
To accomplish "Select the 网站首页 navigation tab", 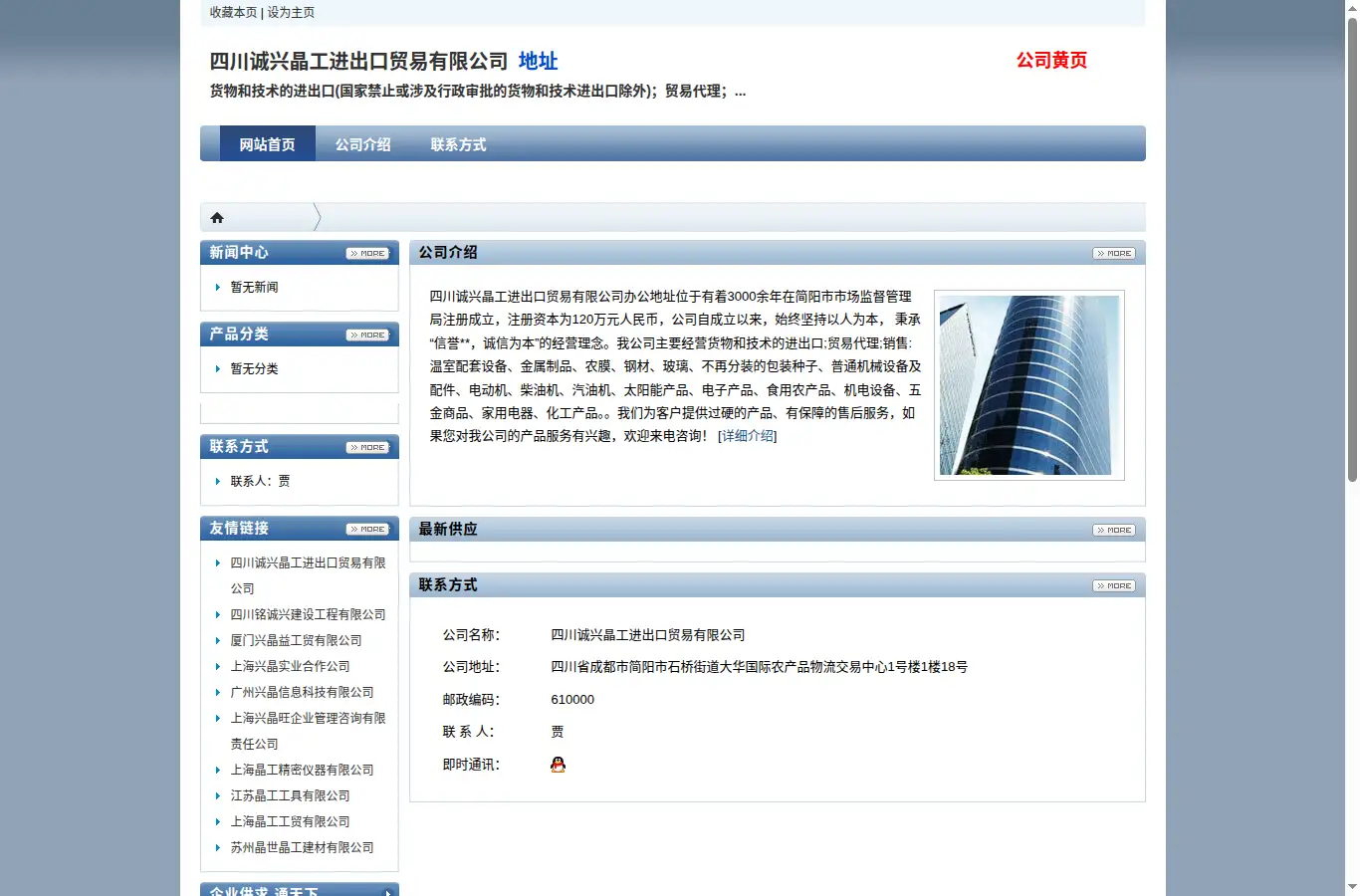I will click(268, 144).
